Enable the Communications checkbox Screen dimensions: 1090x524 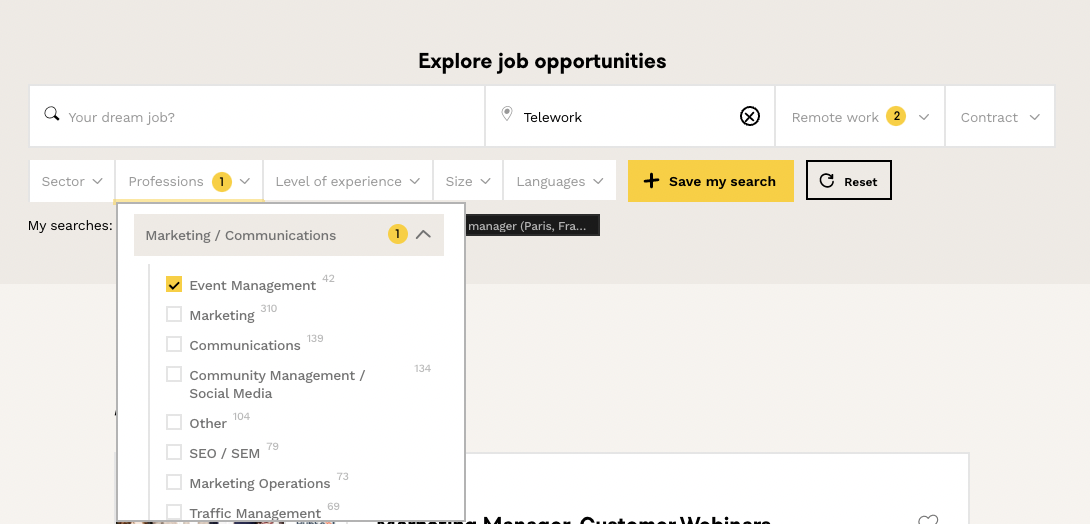tap(174, 344)
